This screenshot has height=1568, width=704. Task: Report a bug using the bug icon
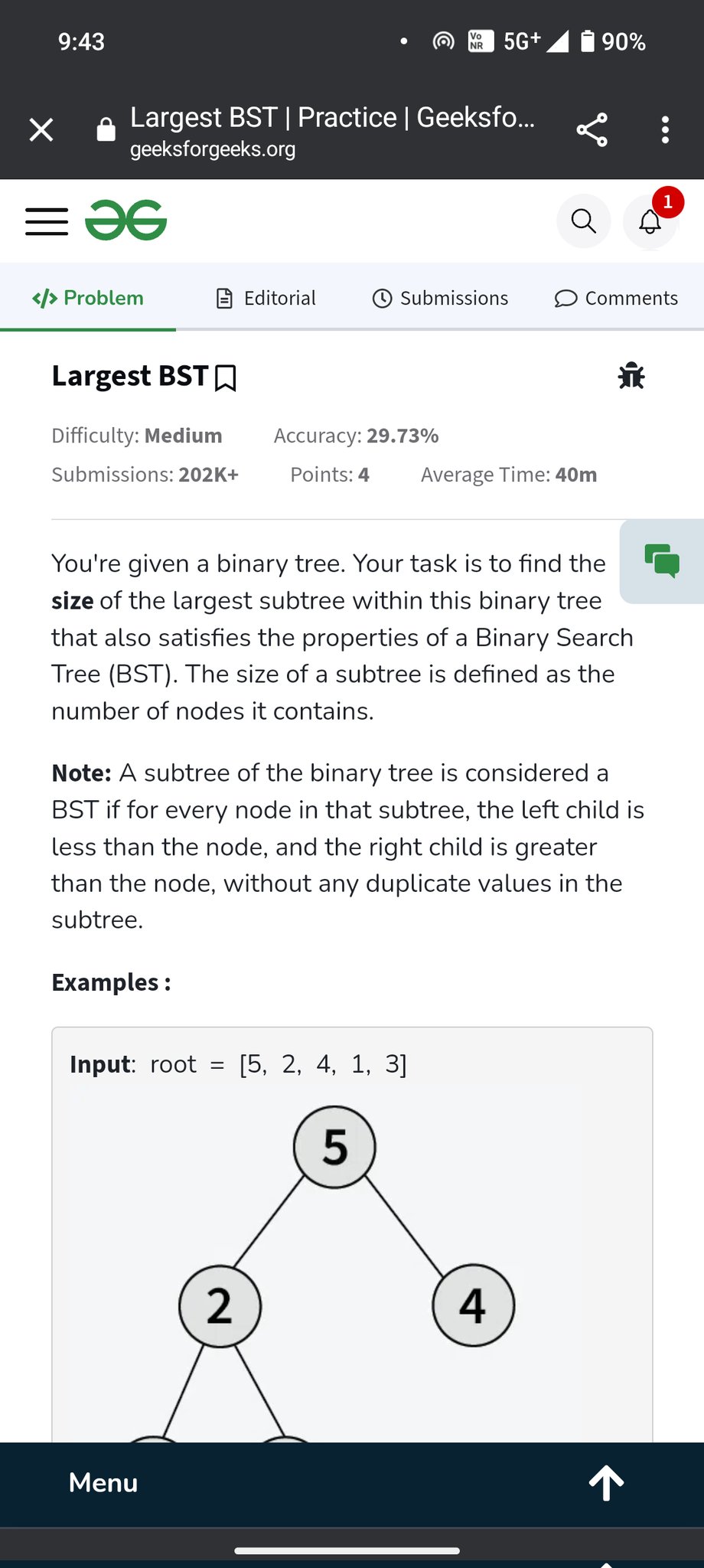[631, 376]
